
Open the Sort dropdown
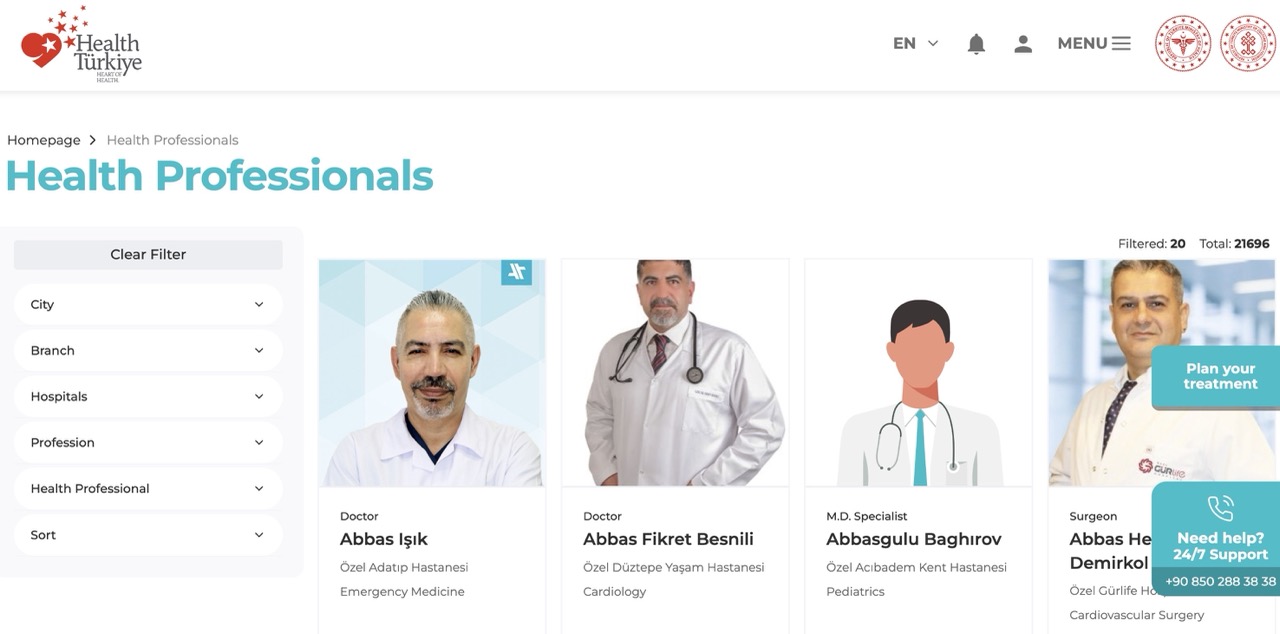[148, 535]
